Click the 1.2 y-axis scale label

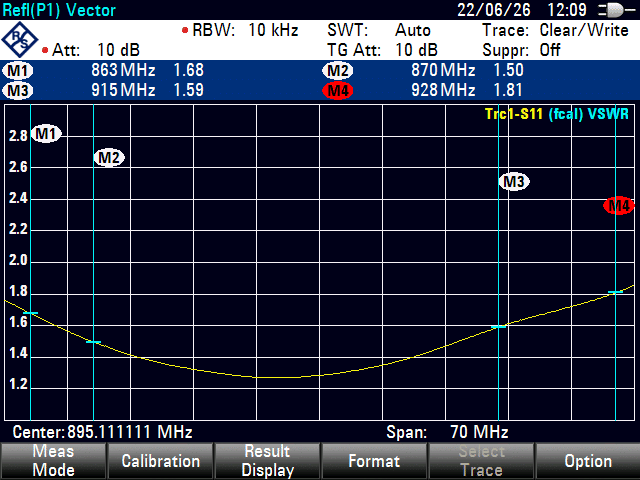tap(18, 384)
